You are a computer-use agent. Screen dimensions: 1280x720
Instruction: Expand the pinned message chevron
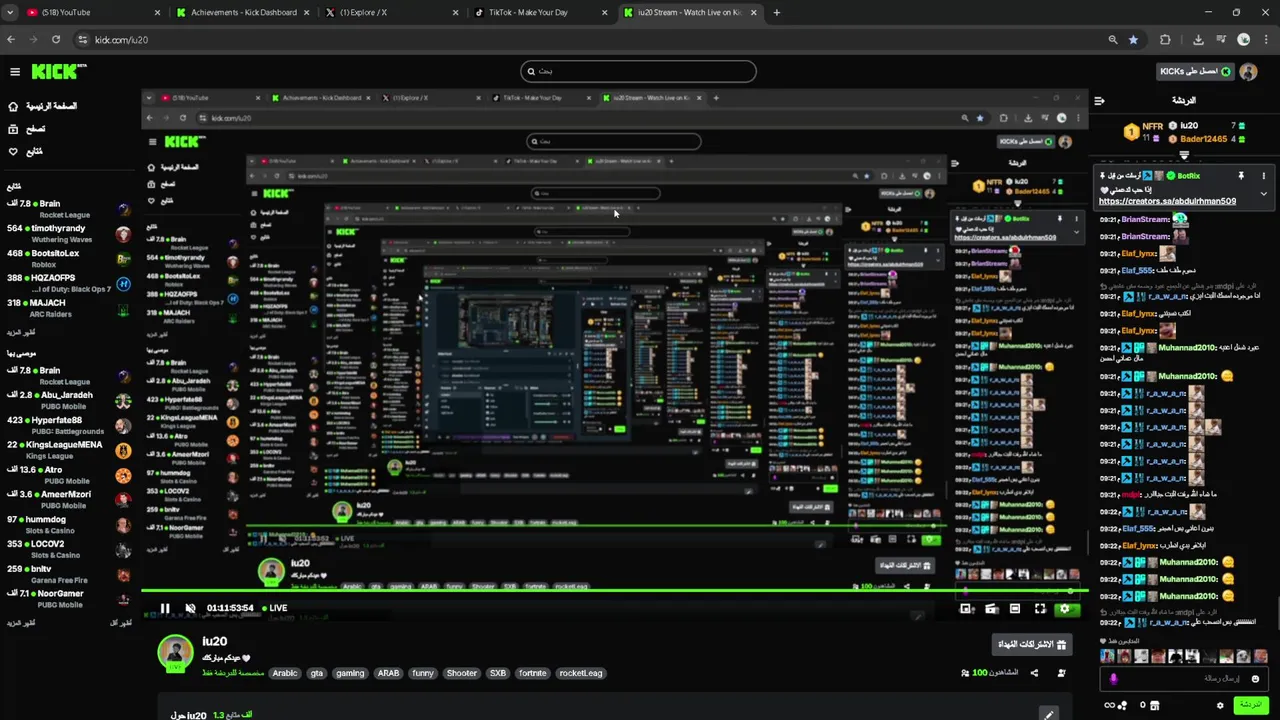1263,194
